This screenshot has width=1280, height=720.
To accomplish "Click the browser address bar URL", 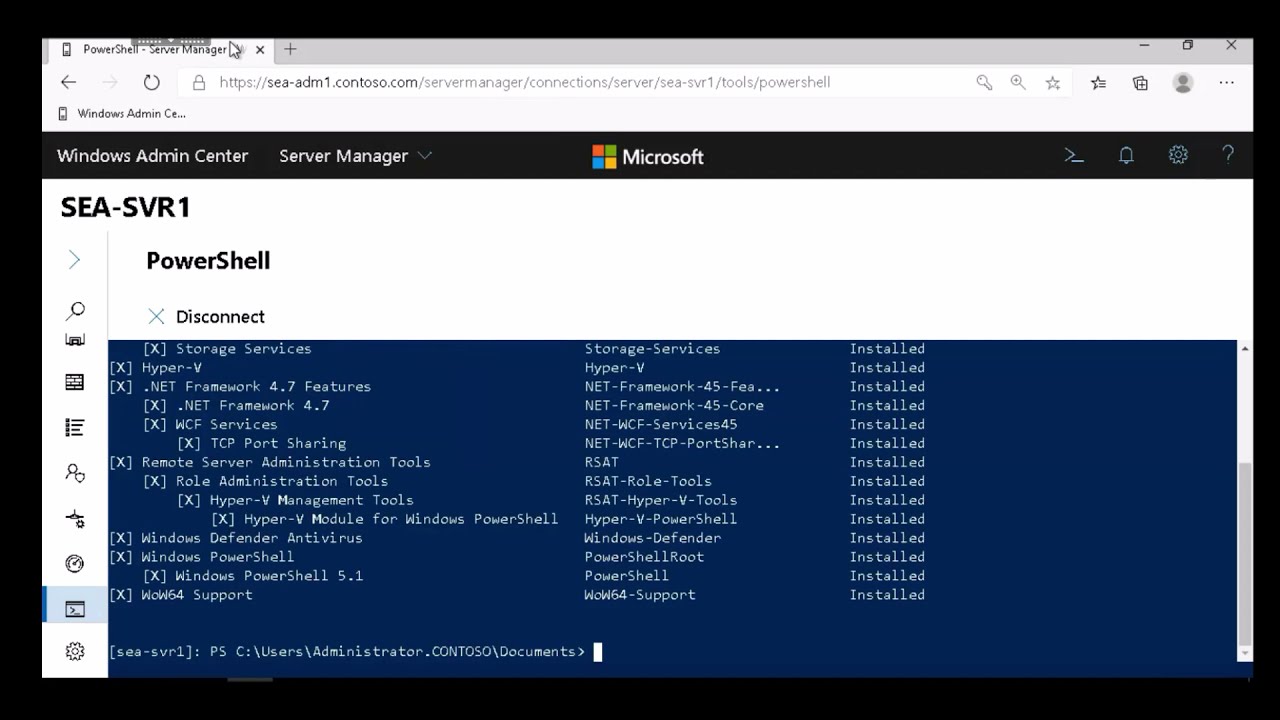I will tap(524, 83).
